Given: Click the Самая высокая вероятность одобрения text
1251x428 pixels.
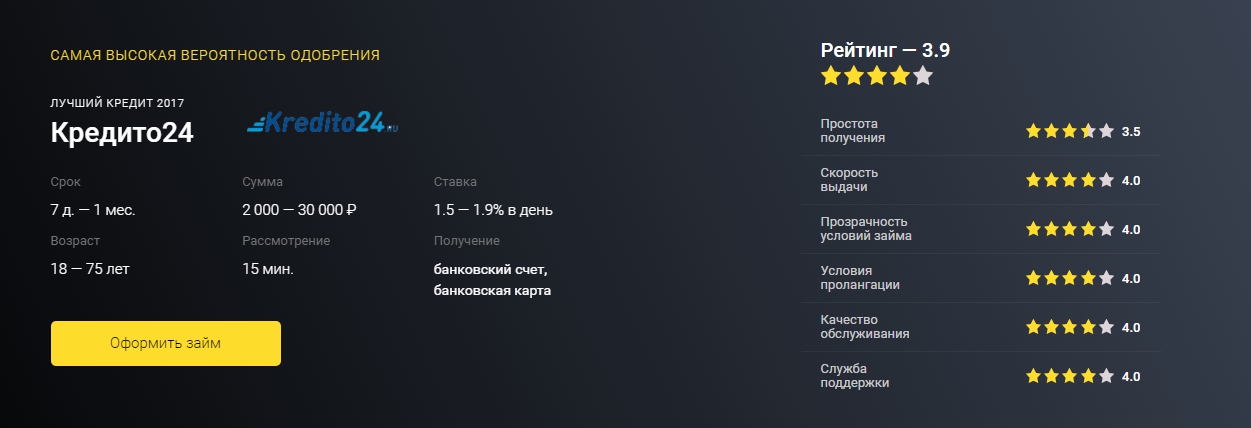Looking at the screenshot, I should pyautogui.click(x=215, y=55).
